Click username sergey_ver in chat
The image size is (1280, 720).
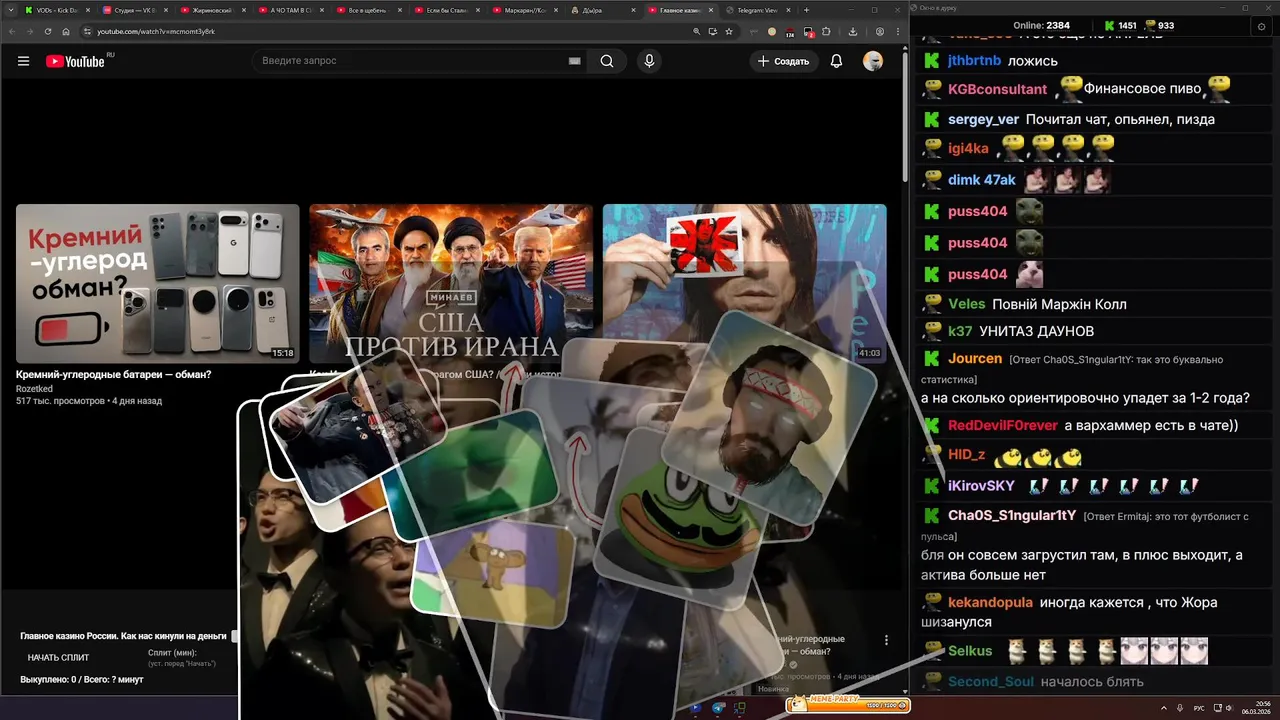[983, 119]
